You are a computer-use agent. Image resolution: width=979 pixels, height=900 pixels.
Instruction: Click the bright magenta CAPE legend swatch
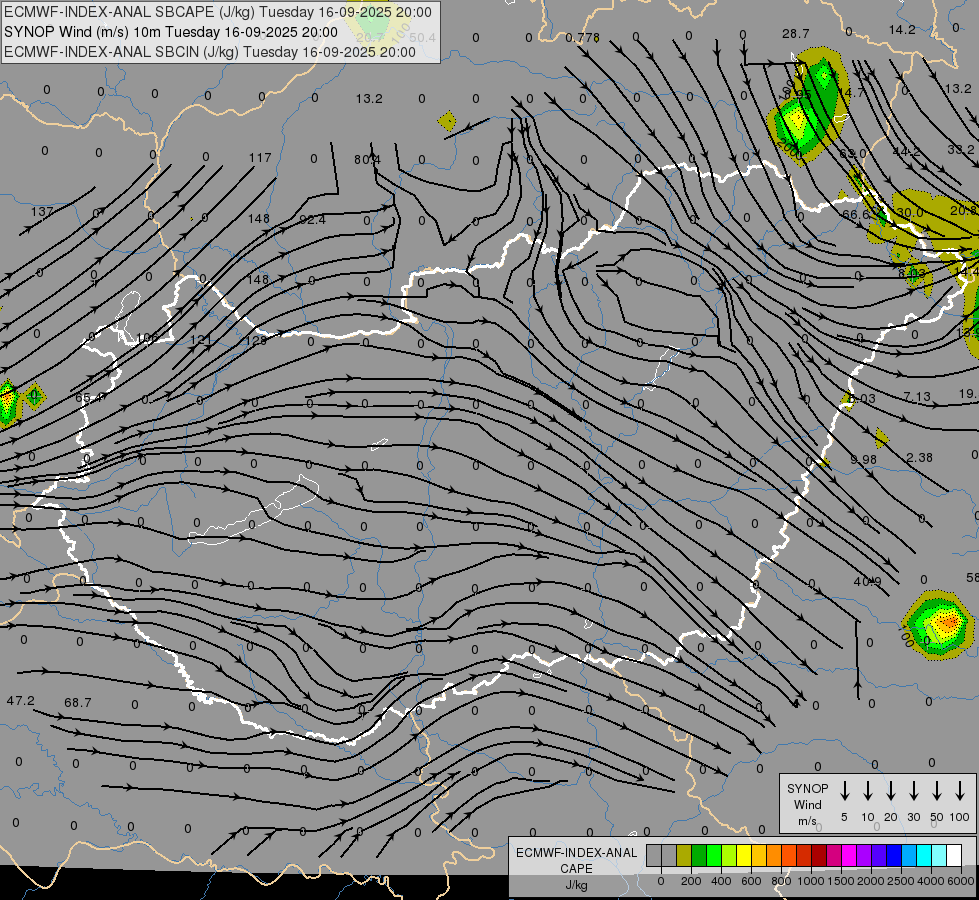[849, 855]
